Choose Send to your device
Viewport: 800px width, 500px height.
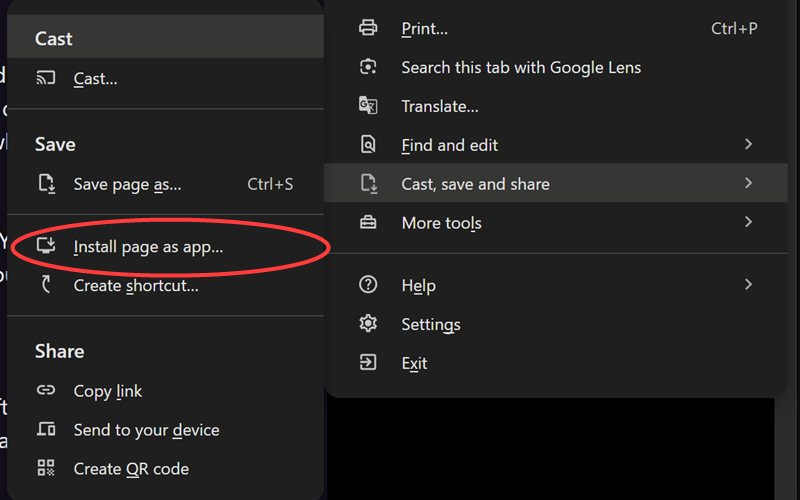coord(165,430)
